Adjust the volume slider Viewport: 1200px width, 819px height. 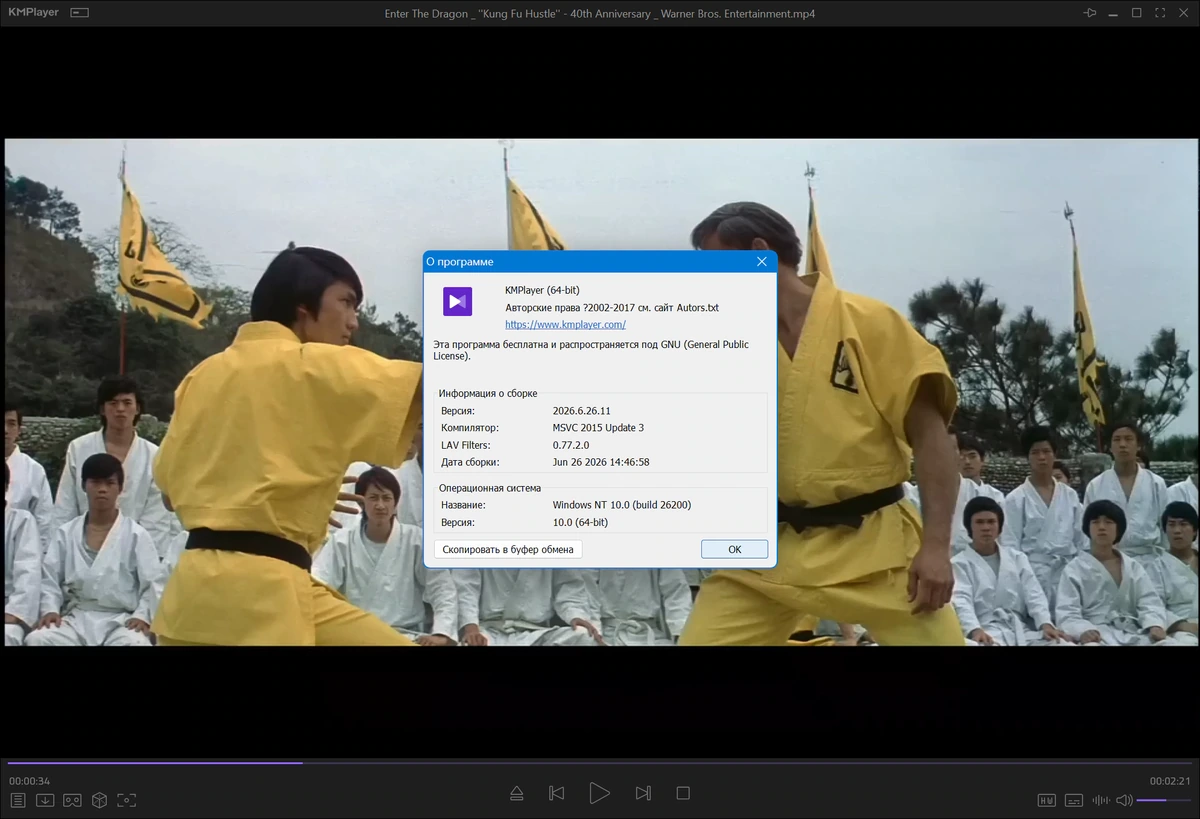coord(1164,800)
